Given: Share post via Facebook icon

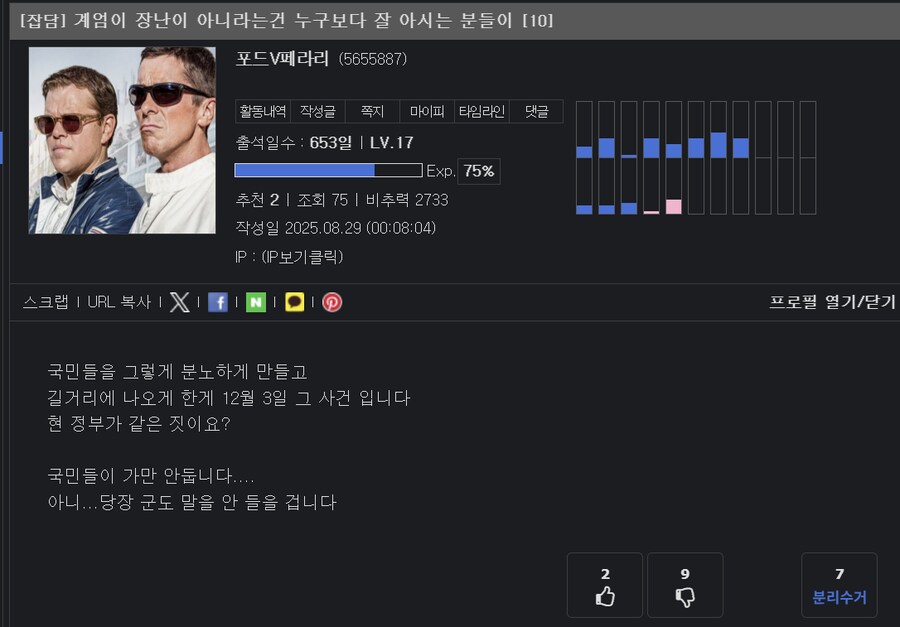Looking at the screenshot, I should (x=217, y=302).
